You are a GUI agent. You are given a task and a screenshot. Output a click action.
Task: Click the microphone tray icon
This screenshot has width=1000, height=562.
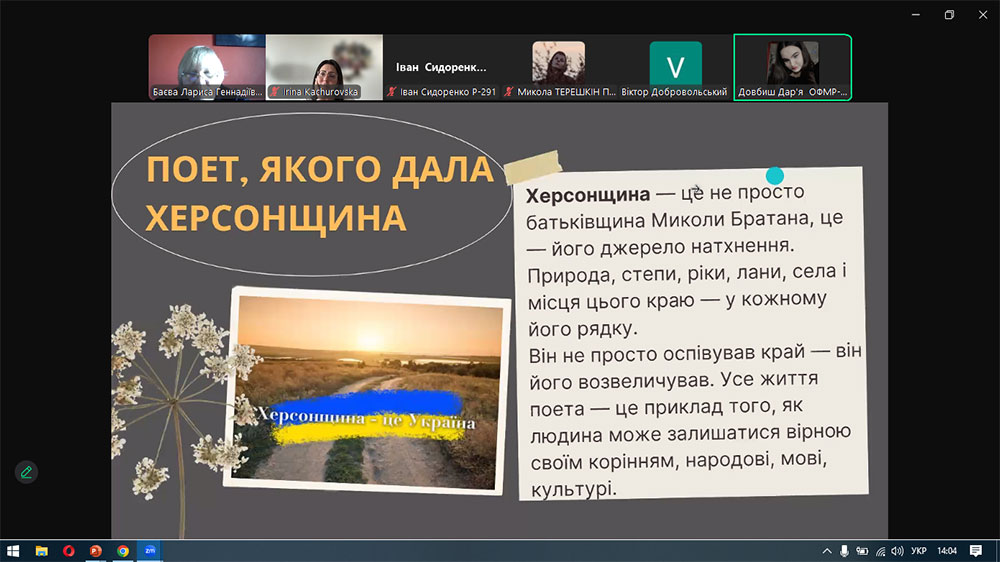[844, 551]
